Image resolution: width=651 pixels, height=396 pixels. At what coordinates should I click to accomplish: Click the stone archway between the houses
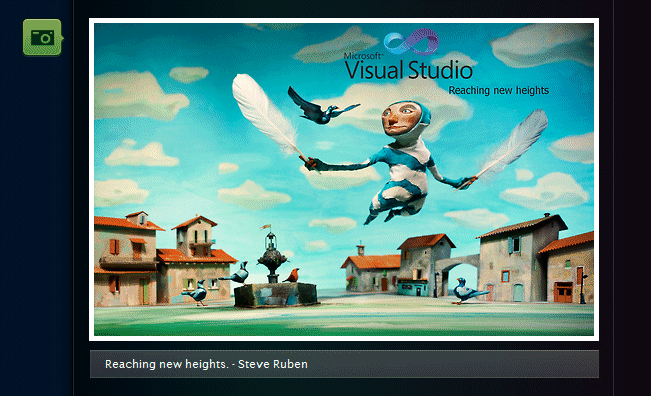tap(458, 274)
